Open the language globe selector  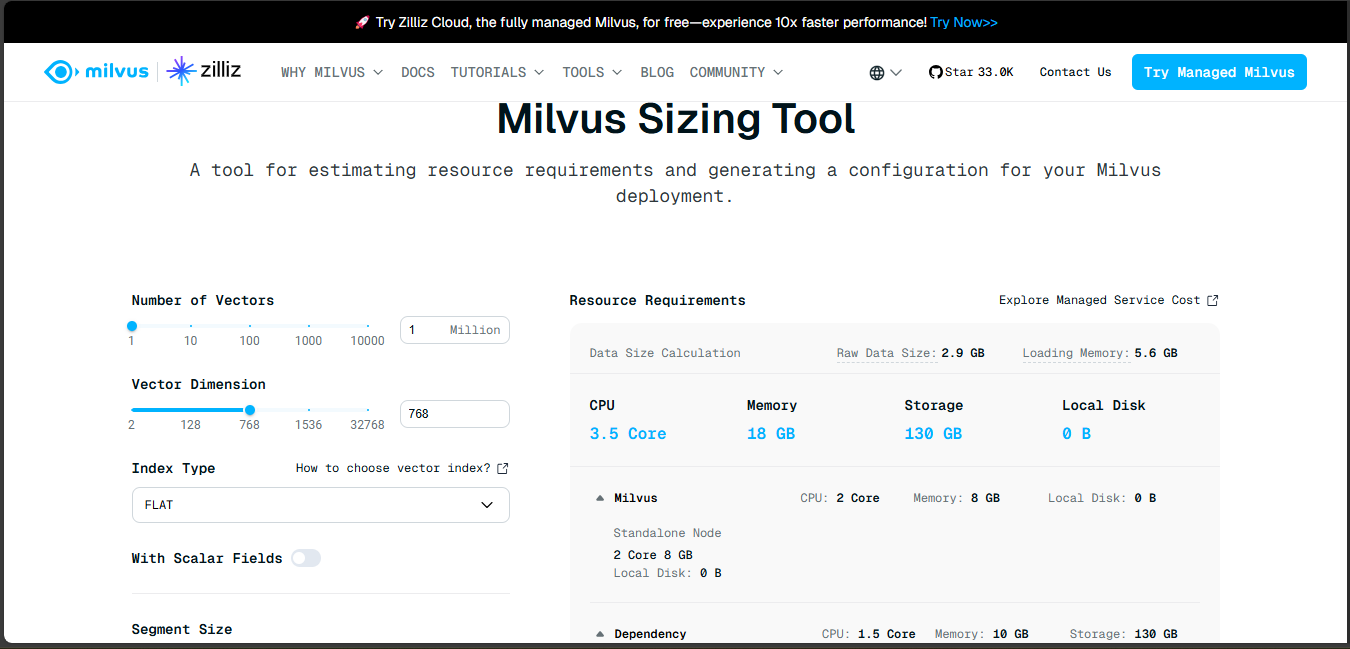click(x=884, y=71)
